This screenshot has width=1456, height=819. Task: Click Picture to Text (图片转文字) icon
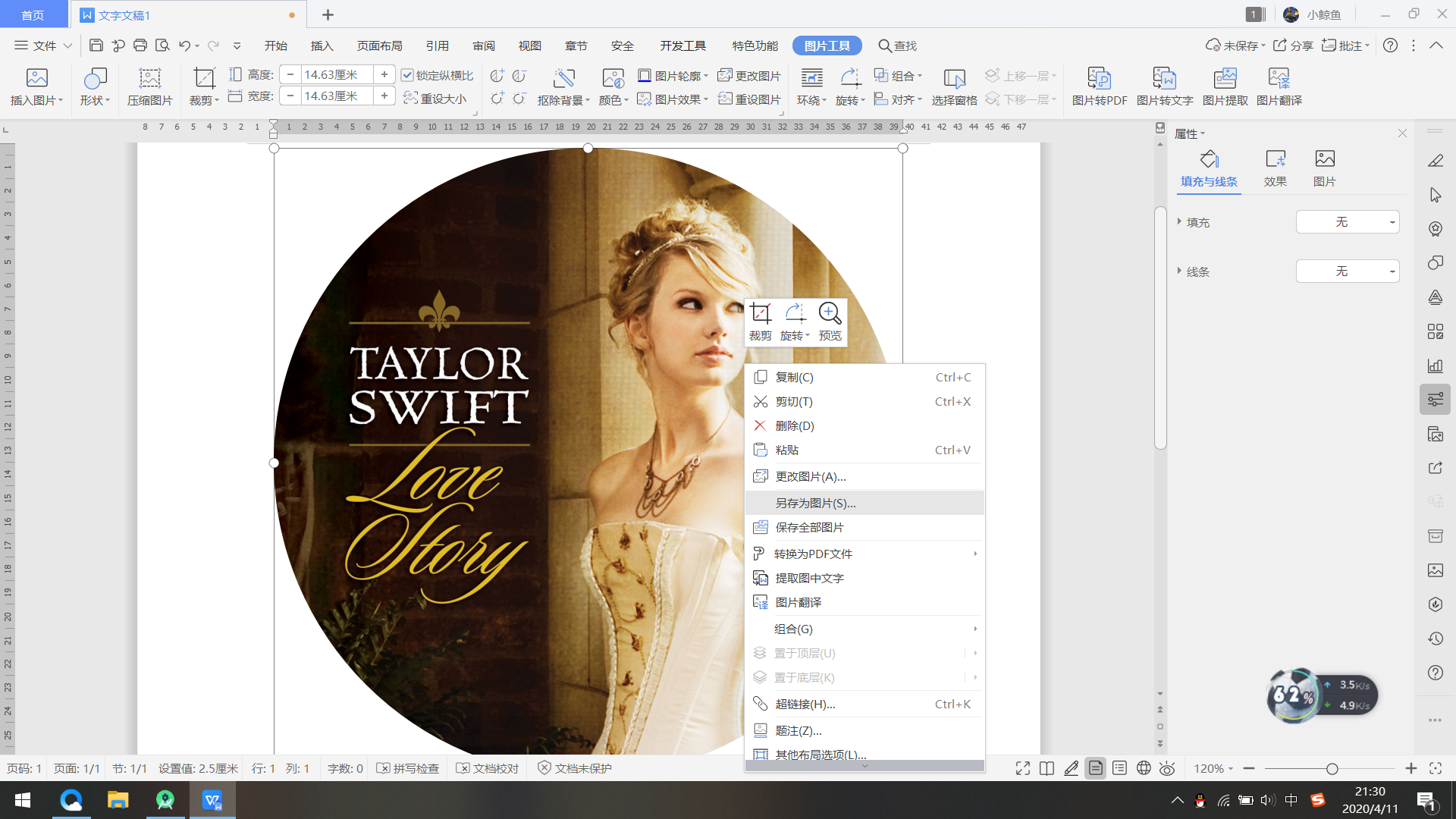(1164, 79)
